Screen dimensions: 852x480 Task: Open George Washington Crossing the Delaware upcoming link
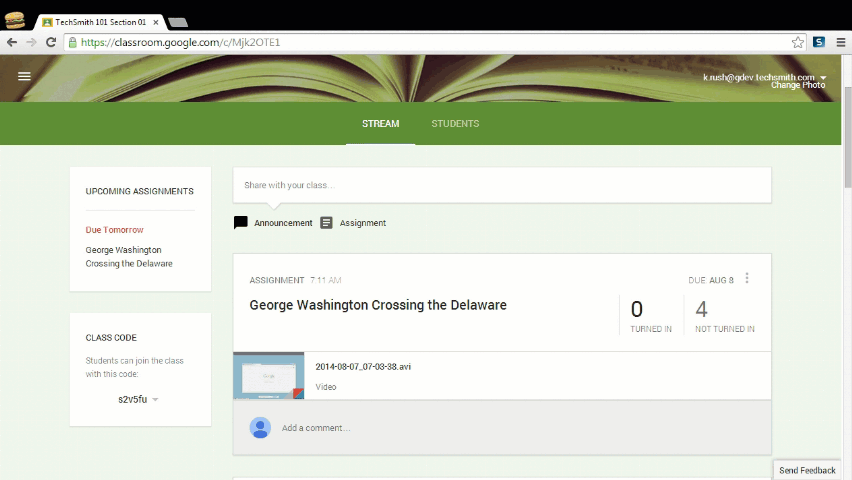tap(129, 257)
